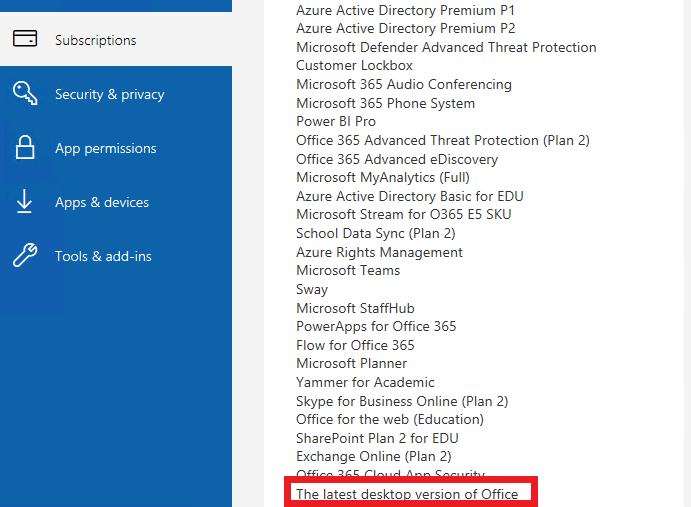Select 'School Data Sync (Plan 2)' entry
This screenshot has height=507, width=691.
(376, 233)
